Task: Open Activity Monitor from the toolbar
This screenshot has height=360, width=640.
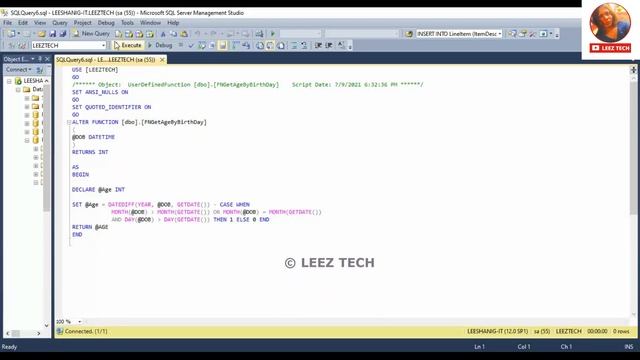Action: 259,33
